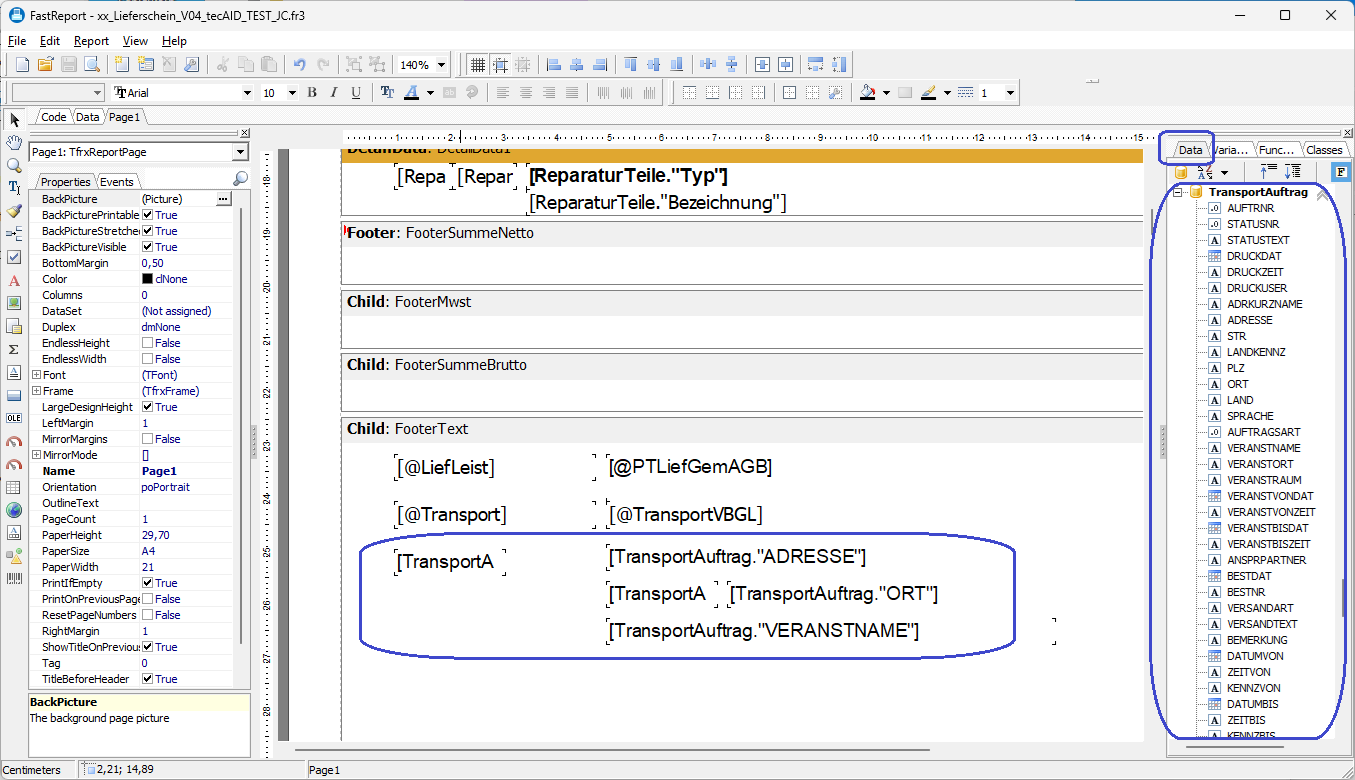Screen dimensions: 1355x780
Task: Switch to the Classes tab in data panel
Action: pyautogui.click(x=1324, y=150)
